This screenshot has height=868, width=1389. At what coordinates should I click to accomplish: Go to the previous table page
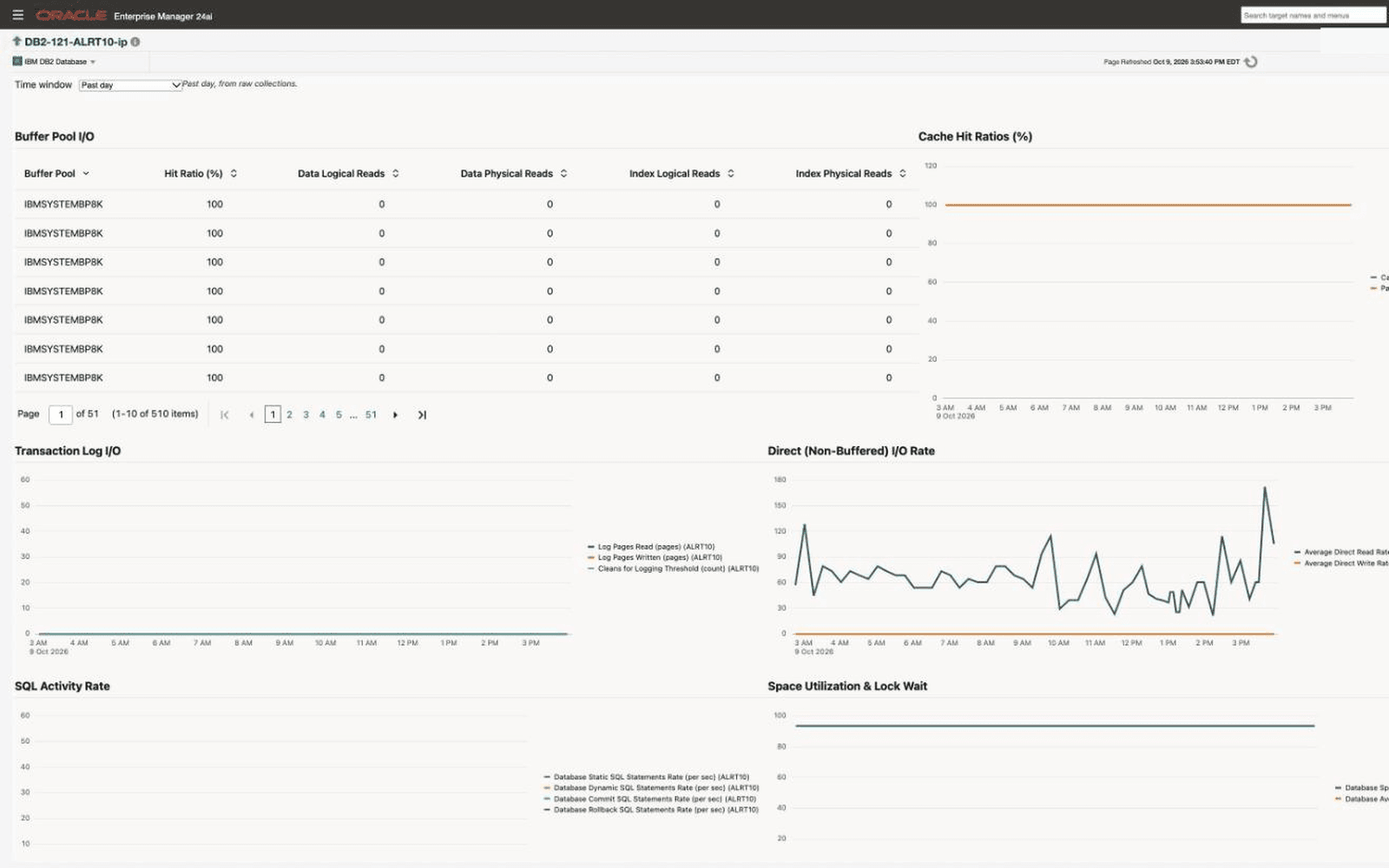(252, 415)
